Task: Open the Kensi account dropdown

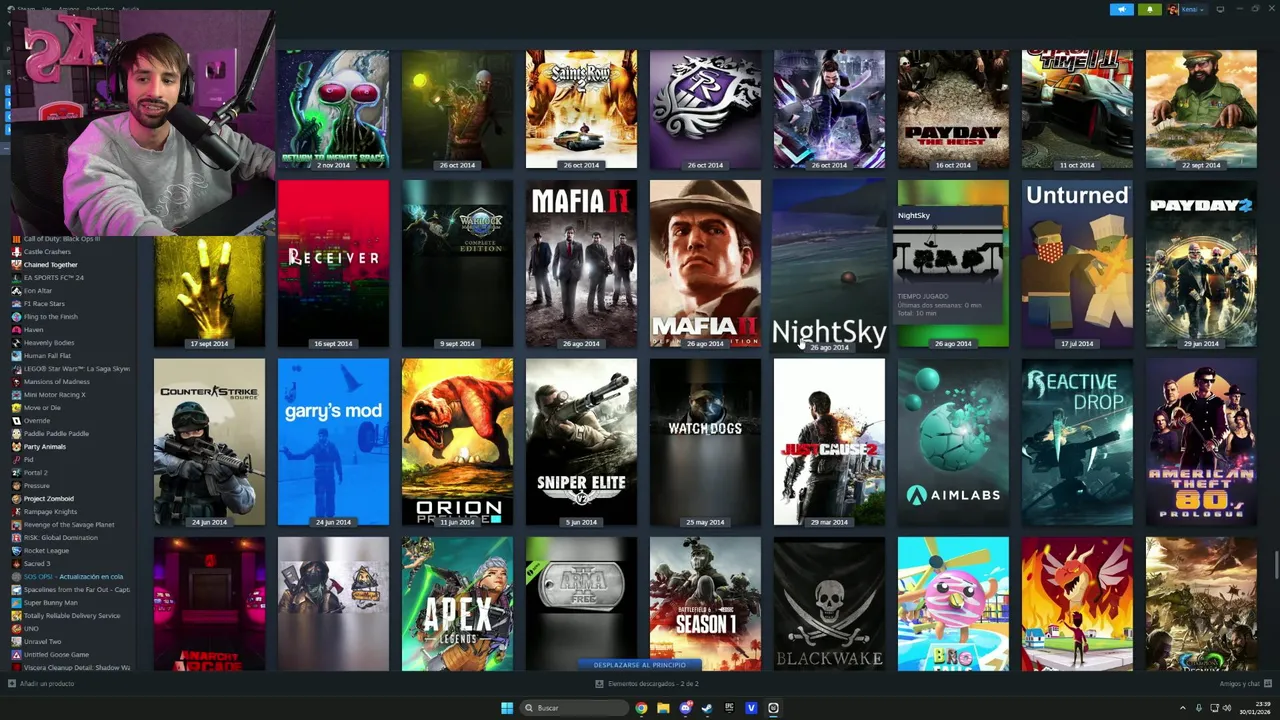Action: coord(1186,9)
